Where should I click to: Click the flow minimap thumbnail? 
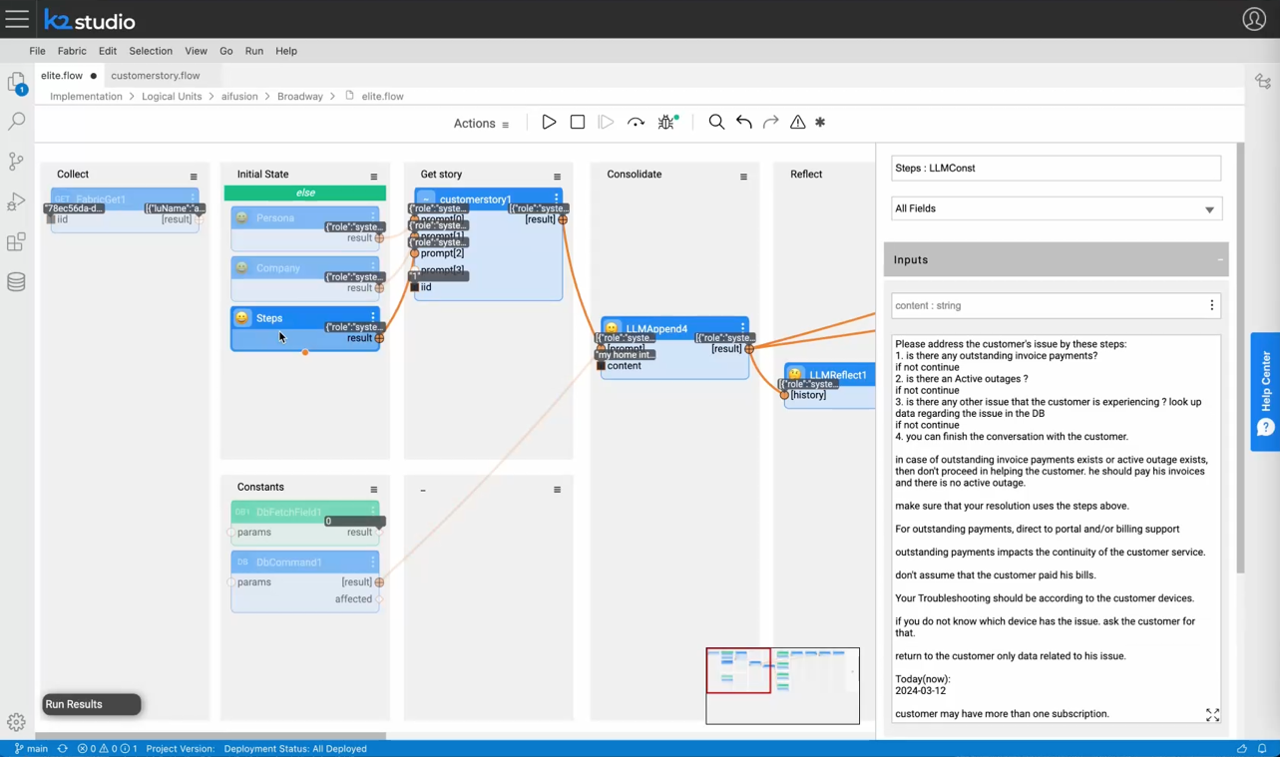tap(782, 685)
